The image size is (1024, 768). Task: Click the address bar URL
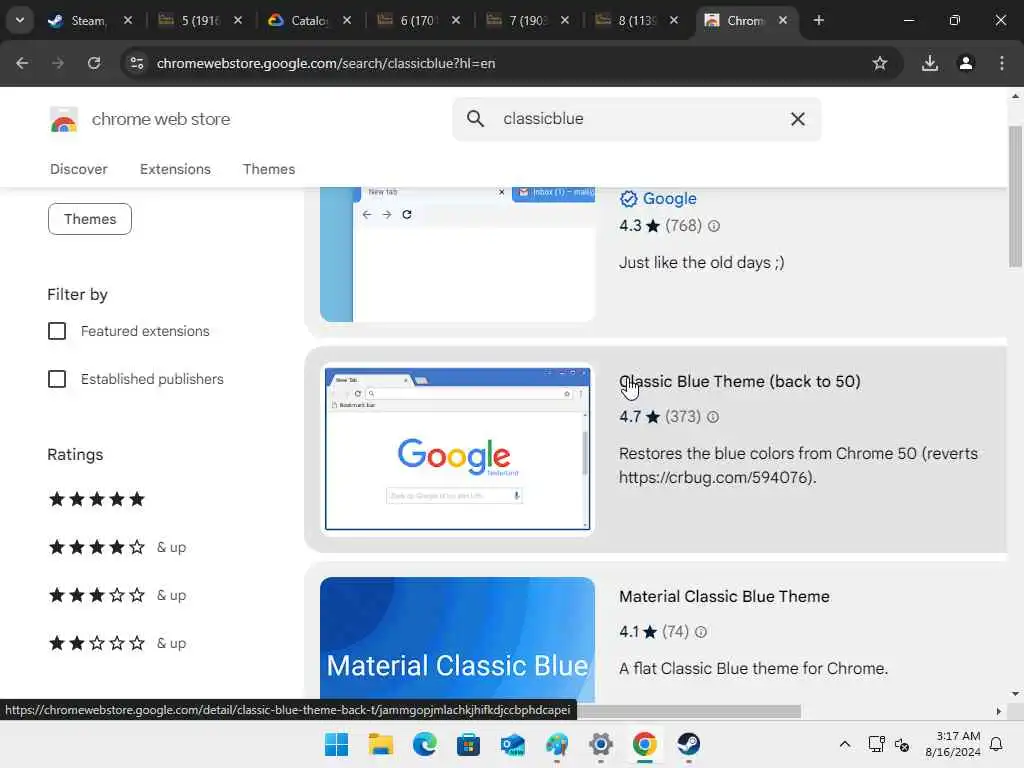tap(326, 63)
